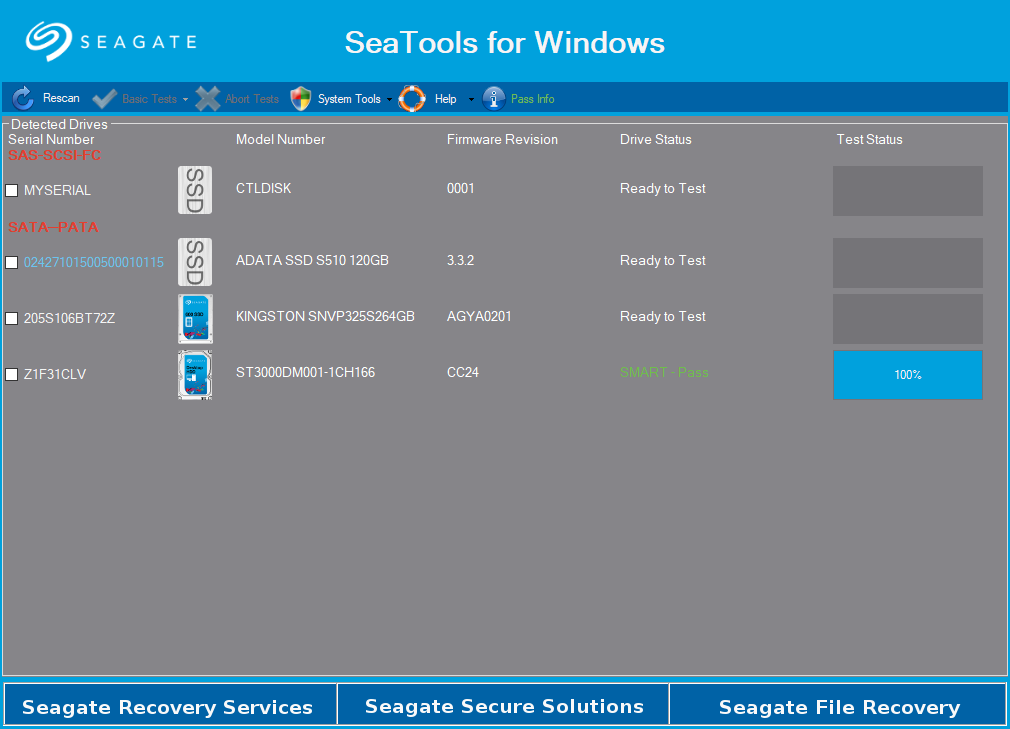
Task: Click the 100% test progress bar
Action: coord(908,375)
